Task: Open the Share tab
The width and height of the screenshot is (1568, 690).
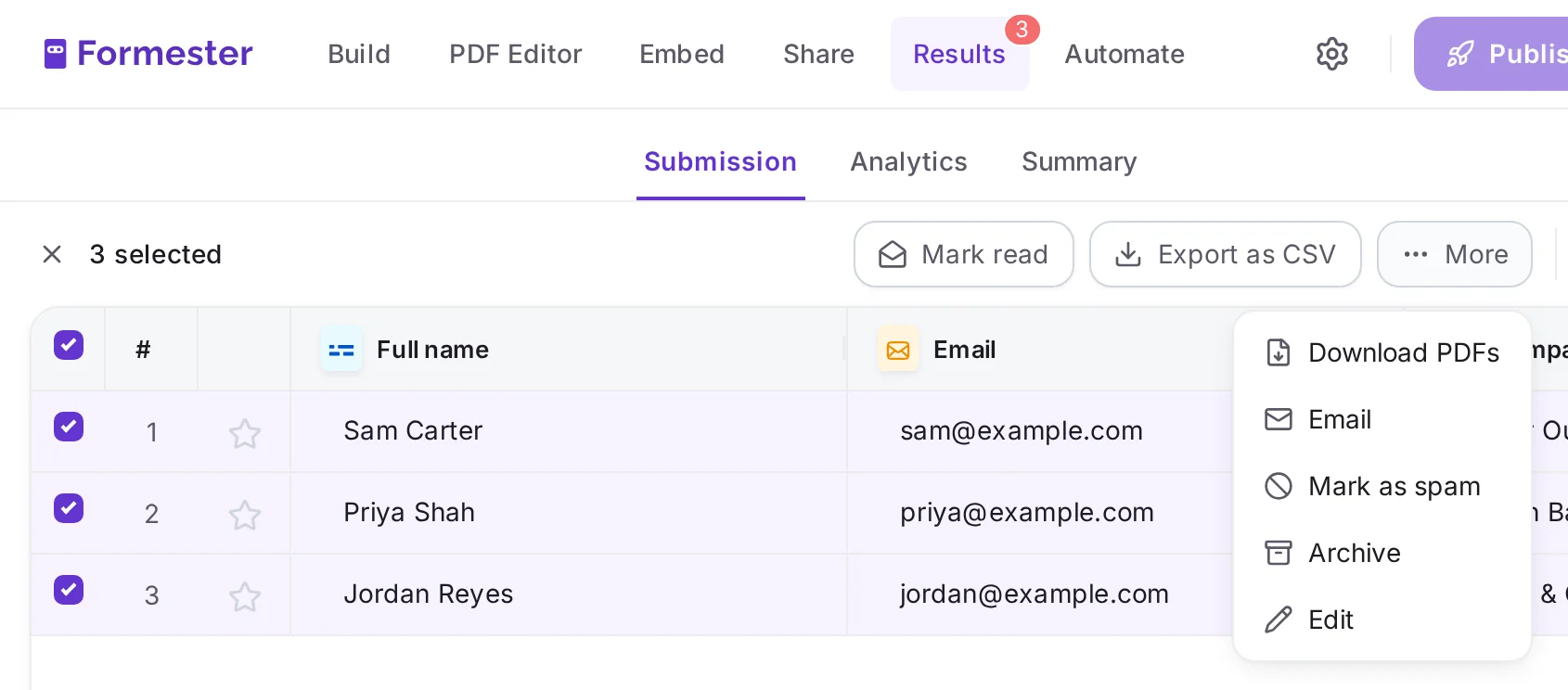Action: click(x=818, y=54)
